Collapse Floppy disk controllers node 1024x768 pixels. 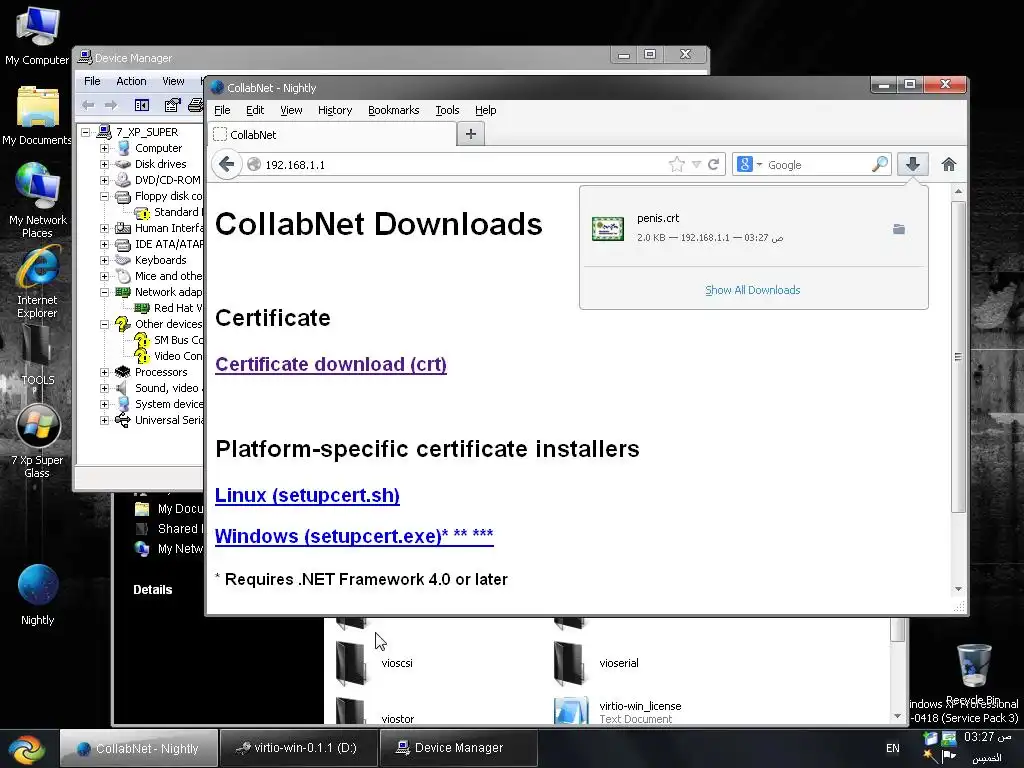tap(104, 196)
